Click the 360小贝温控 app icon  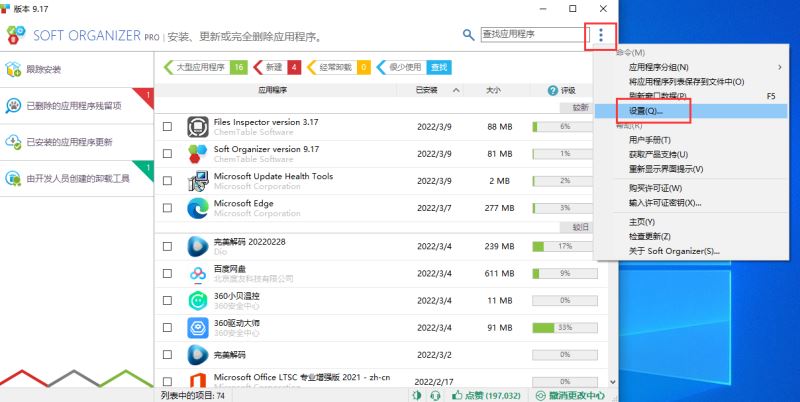(197, 300)
